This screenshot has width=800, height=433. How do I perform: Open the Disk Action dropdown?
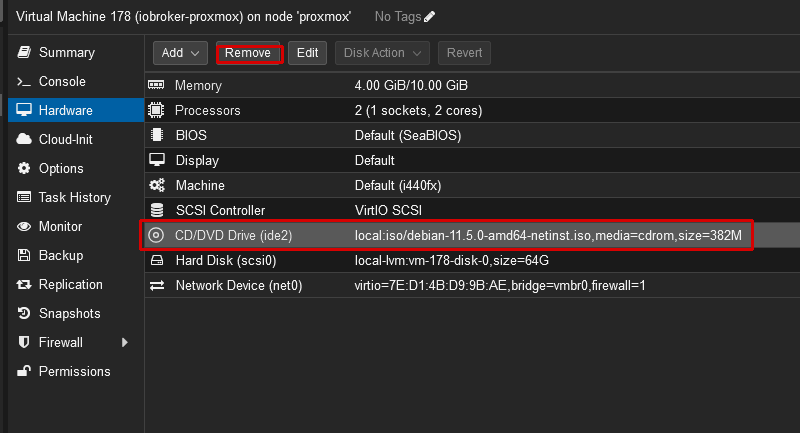point(383,53)
